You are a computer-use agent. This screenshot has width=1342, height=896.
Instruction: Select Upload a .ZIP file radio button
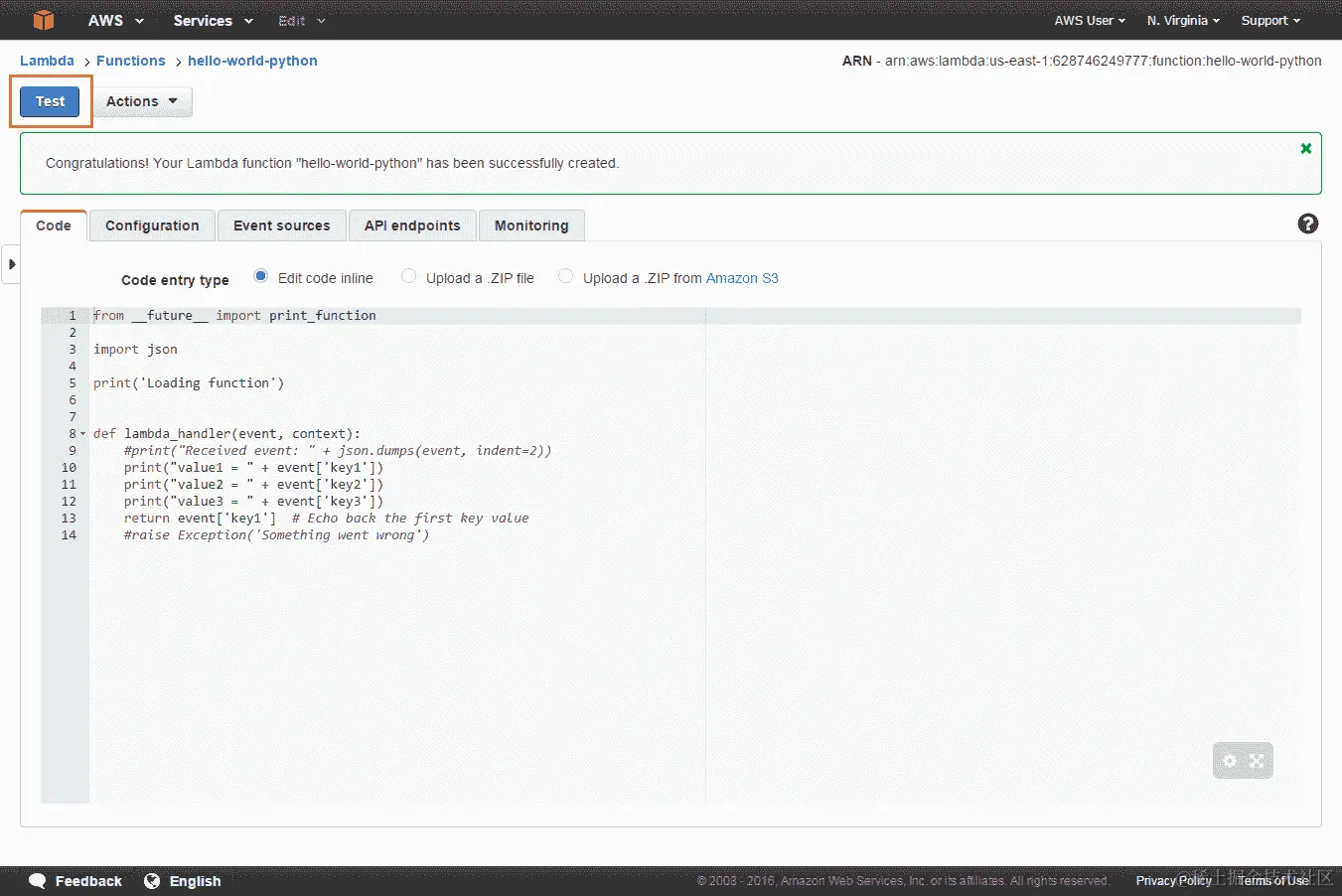[x=408, y=276]
